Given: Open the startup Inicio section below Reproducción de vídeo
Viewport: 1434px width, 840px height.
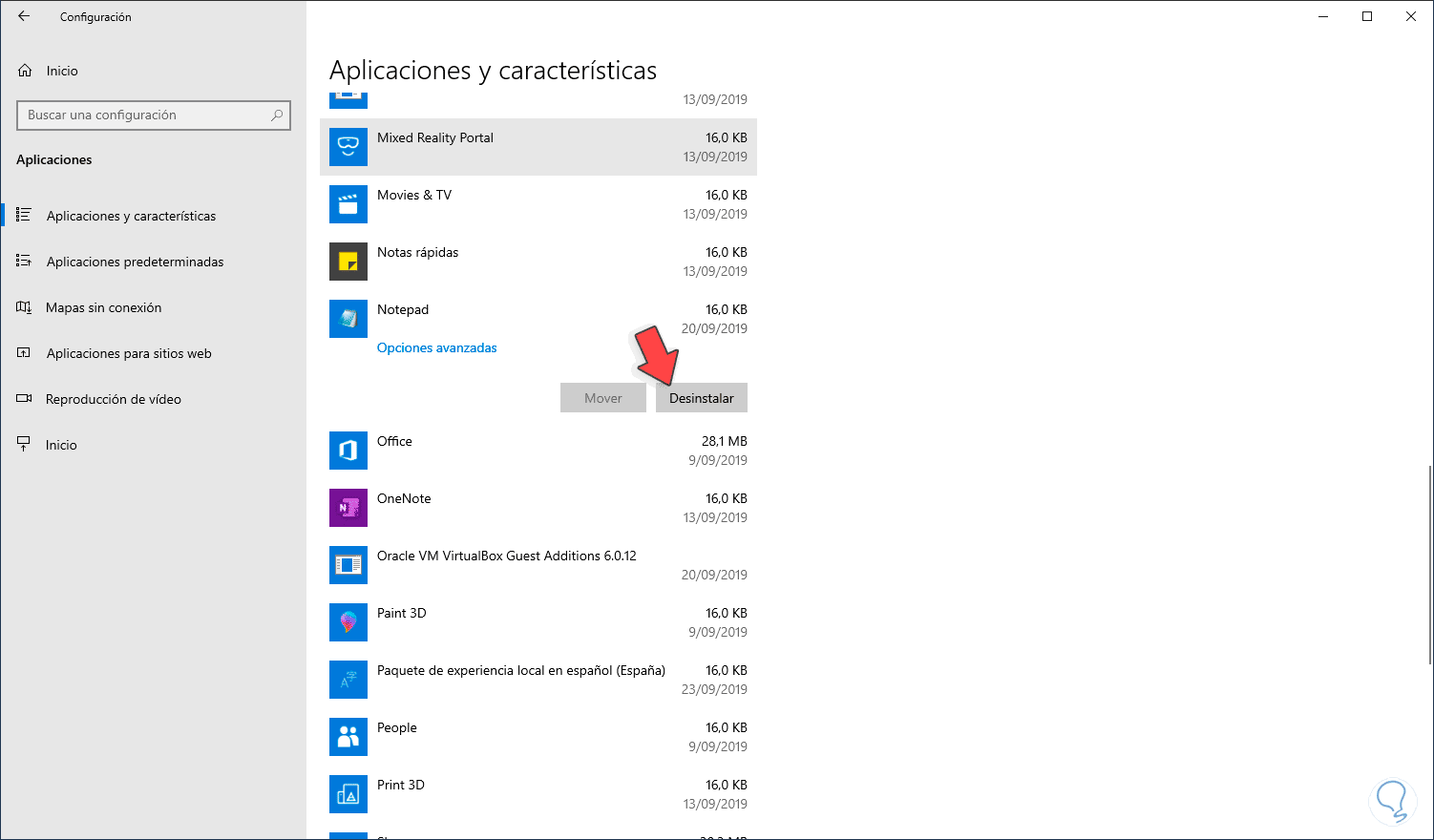Looking at the screenshot, I should click(153, 445).
